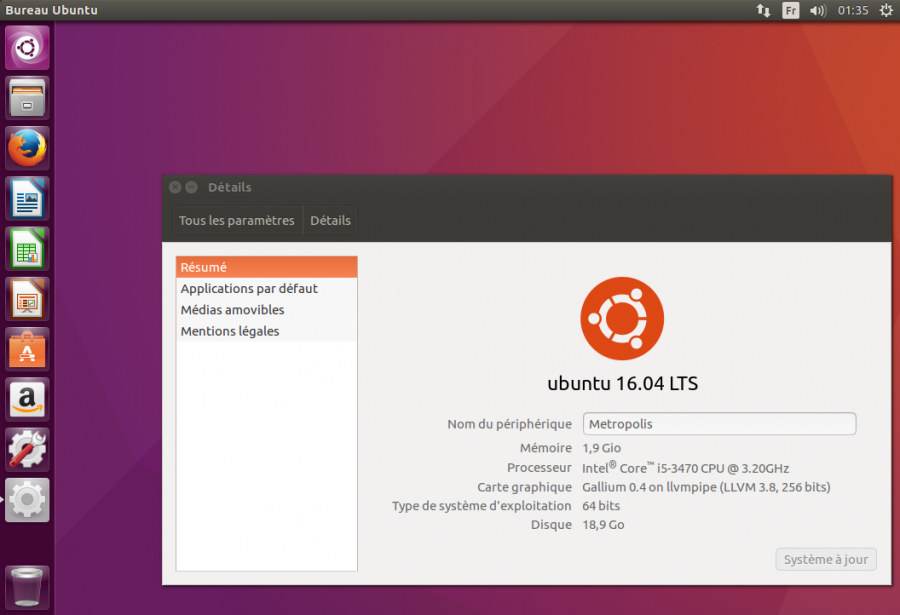
Task: Click the Metropolis device name field
Action: [719, 424]
